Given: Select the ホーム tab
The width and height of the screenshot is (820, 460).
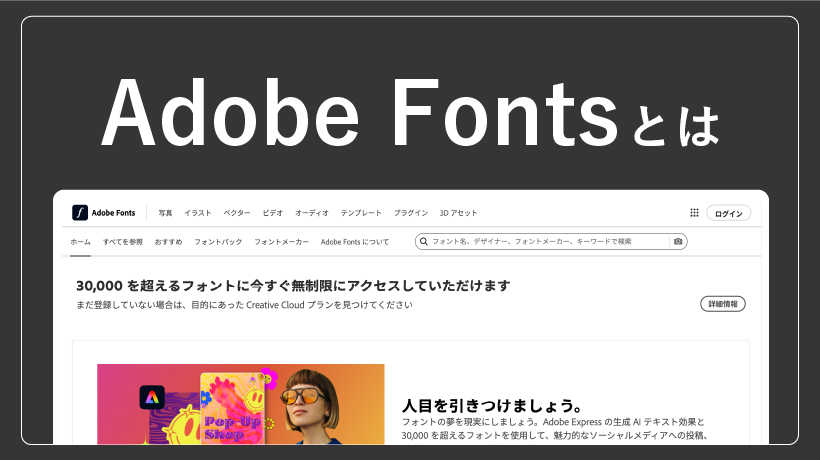Looking at the screenshot, I should coord(81,242).
